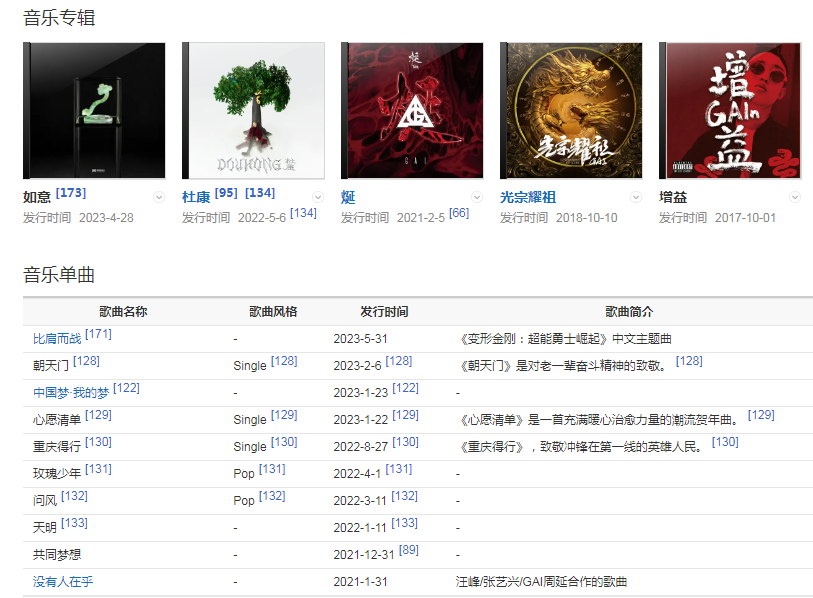Expand details arrow for 光宗耀祖 album
The image size is (813, 598).
(636, 197)
